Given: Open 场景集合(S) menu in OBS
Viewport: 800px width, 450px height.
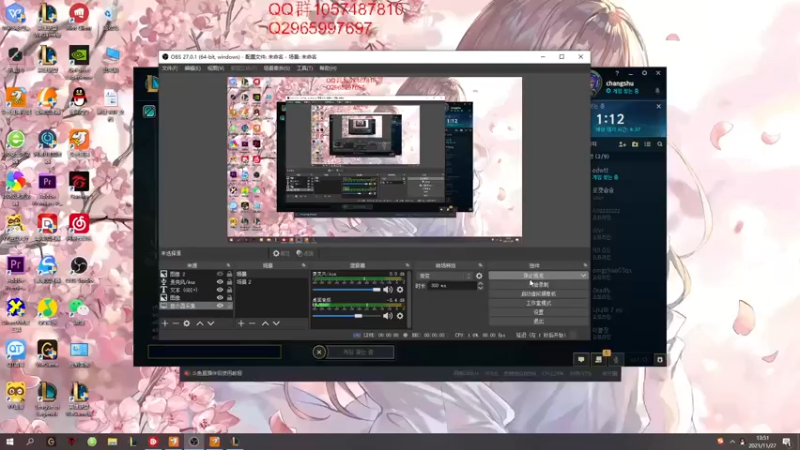Looking at the screenshot, I should (277, 68).
